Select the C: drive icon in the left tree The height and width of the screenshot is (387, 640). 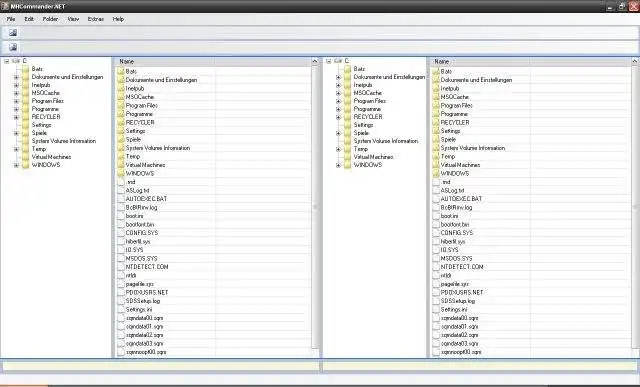click(x=16, y=61)
